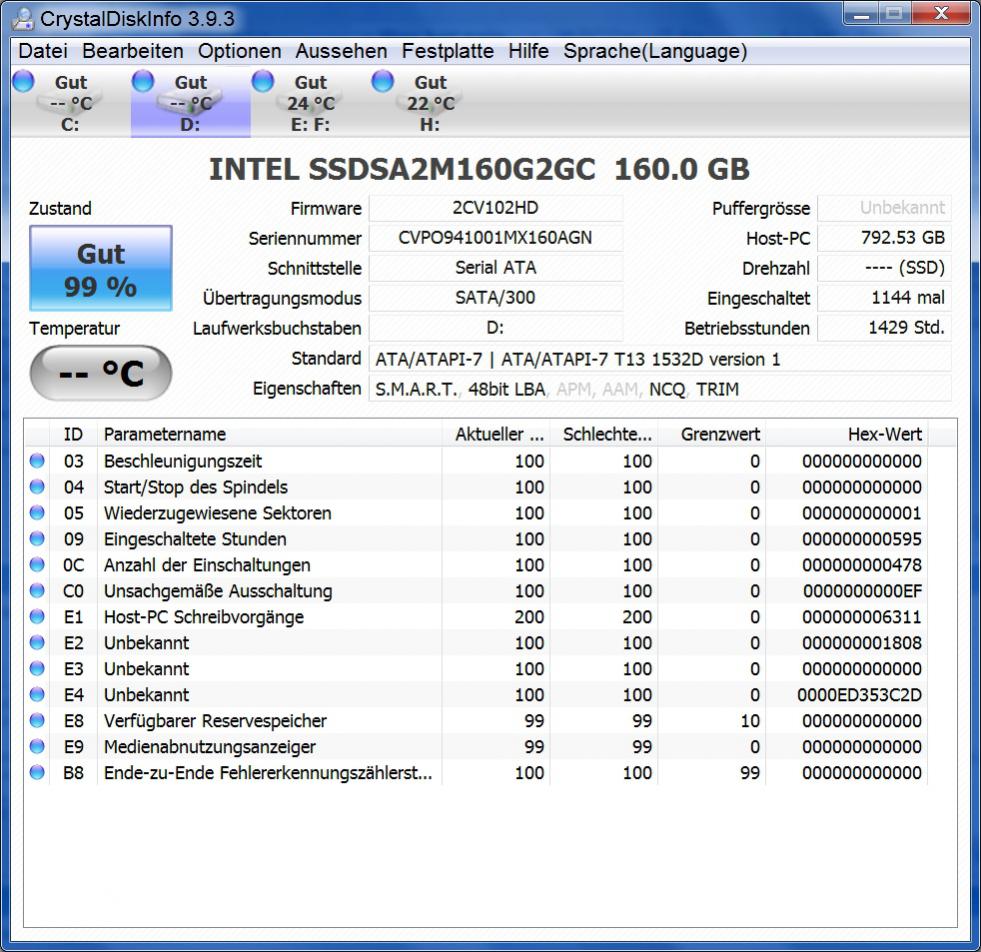The height and width of the screenshot is (952, 981).
Task: Click status icon for Unsachgemäße Ausschaltung
Action: click(38, 590)
